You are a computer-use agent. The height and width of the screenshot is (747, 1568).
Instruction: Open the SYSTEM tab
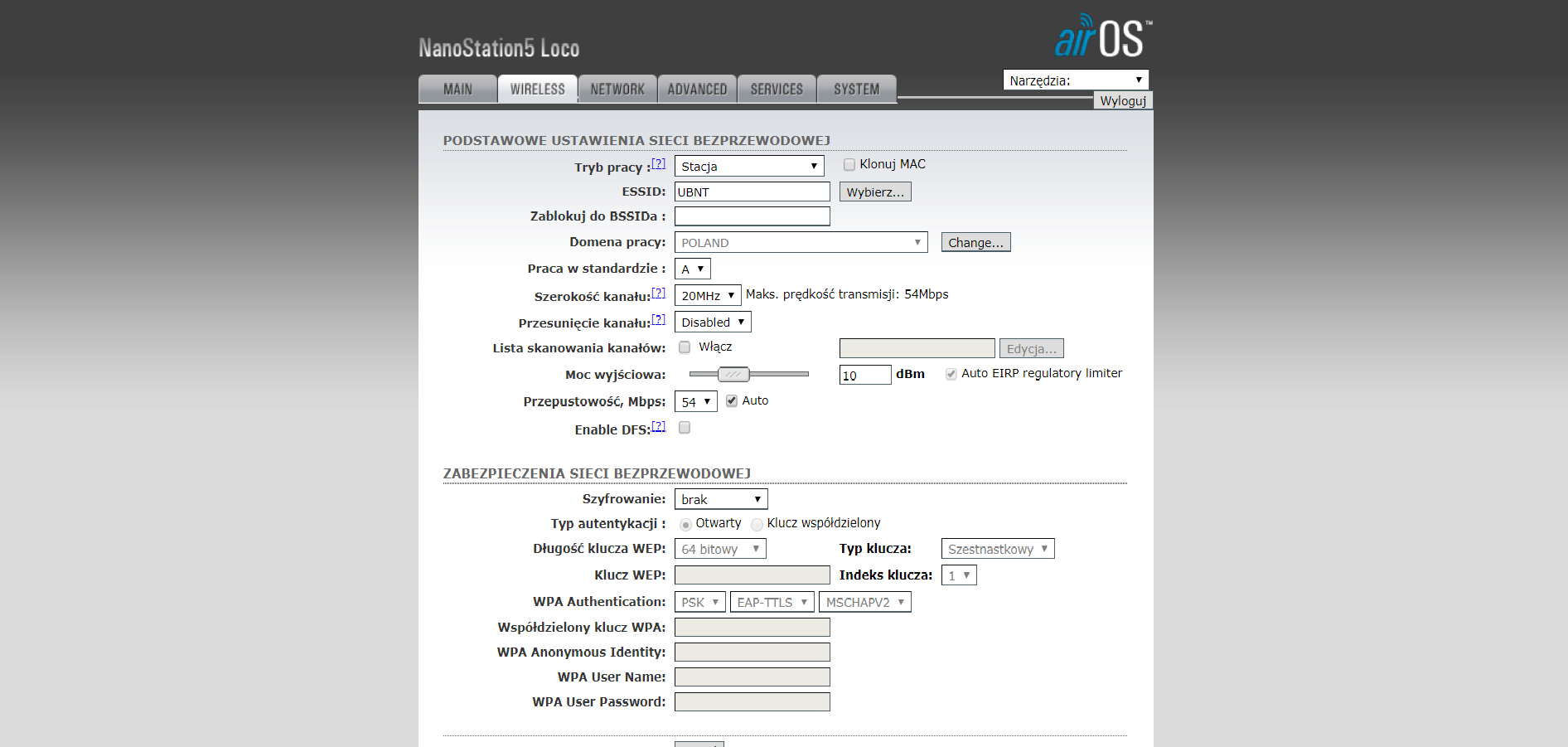coord(857,89)
